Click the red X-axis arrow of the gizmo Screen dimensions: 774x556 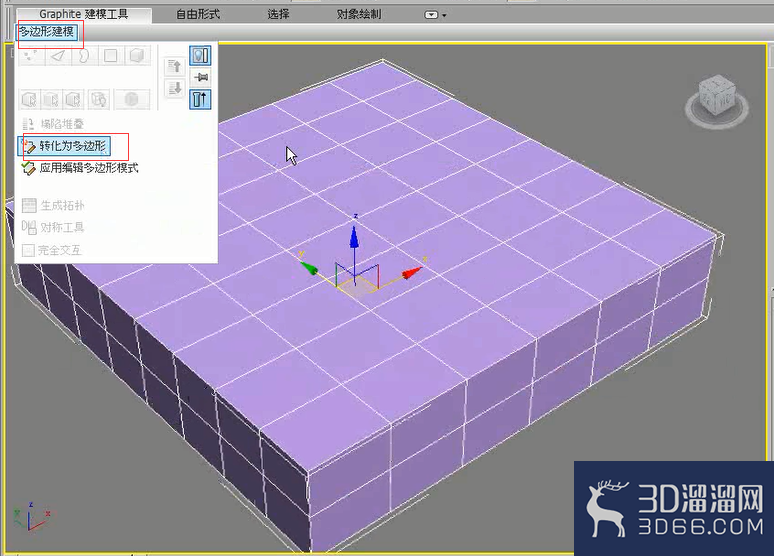click(413, 272)
